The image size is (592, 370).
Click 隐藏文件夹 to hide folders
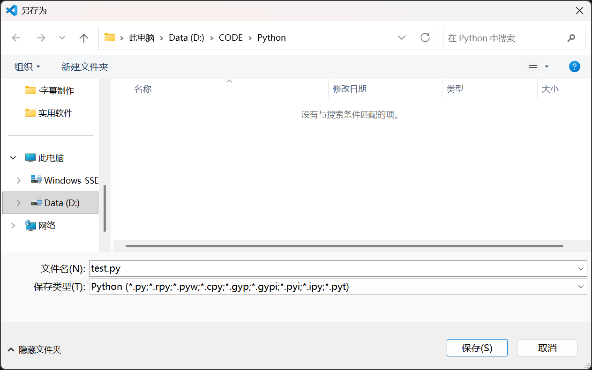tap(34, 350)
